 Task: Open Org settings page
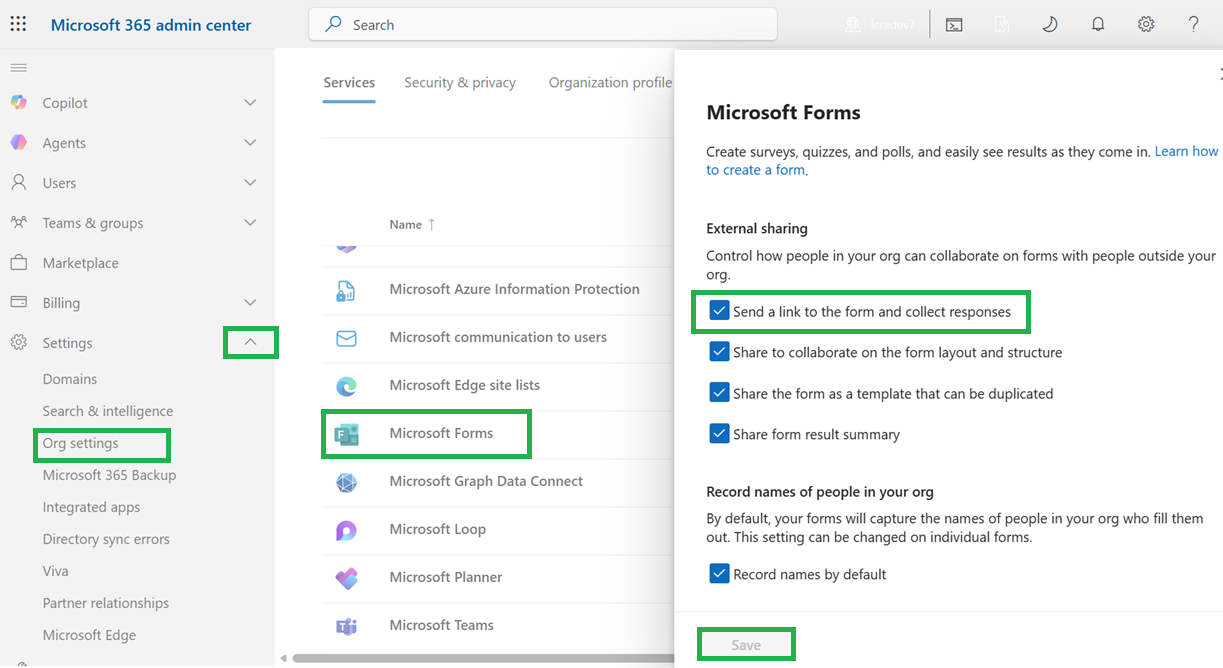pyautogui.click(x=80, y=443)
